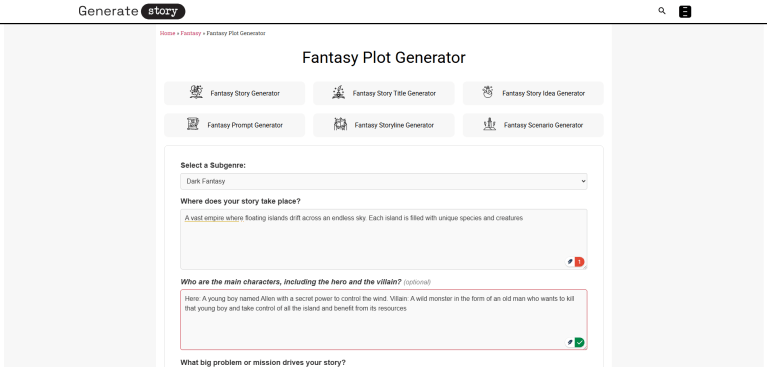The width and height of the screenshot is (767, 367).
Task: Click the Fantasy Scenario Generator icon
Action: pyautogui.click(x=490, y=124)
